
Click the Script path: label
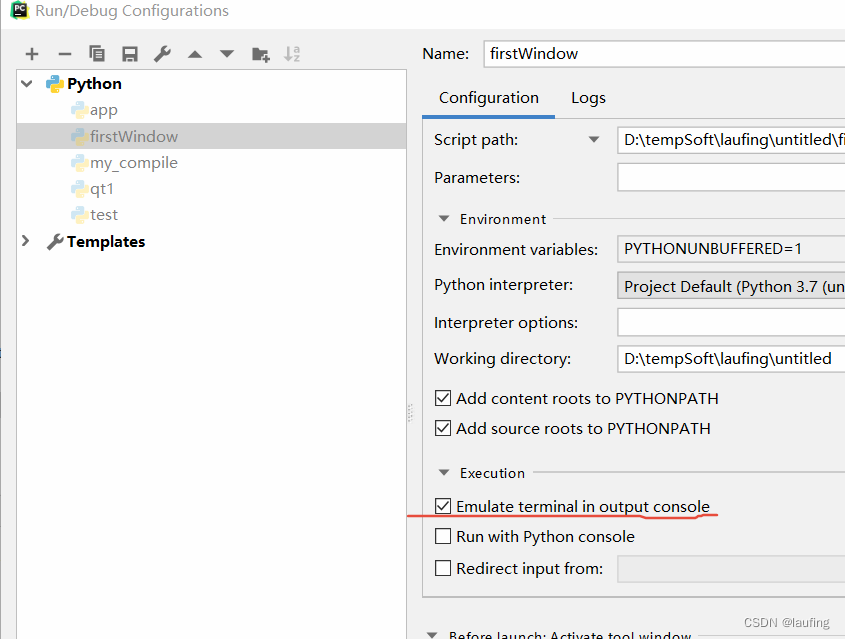tap(476, 140)
